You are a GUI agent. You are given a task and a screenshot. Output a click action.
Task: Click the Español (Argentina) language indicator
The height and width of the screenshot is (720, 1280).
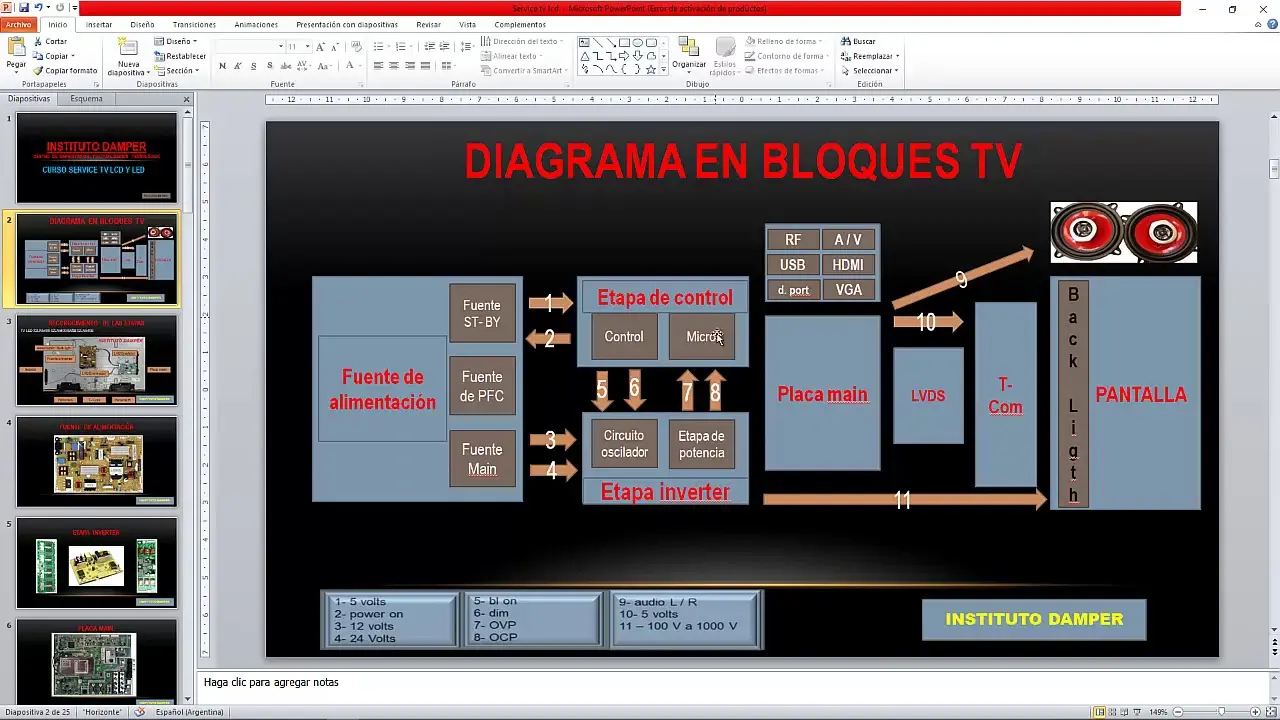click(190, 712)
